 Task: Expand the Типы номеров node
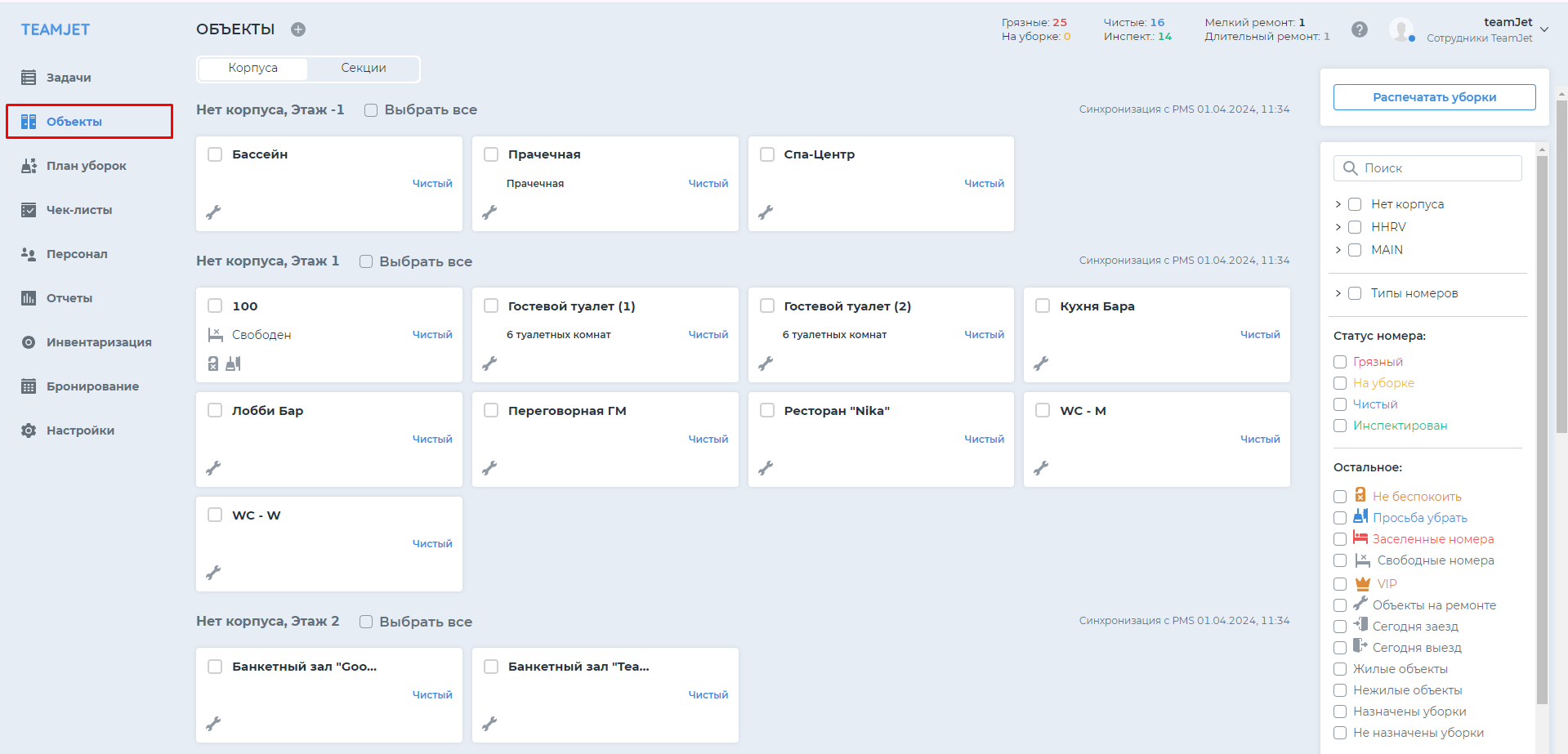1338,293
